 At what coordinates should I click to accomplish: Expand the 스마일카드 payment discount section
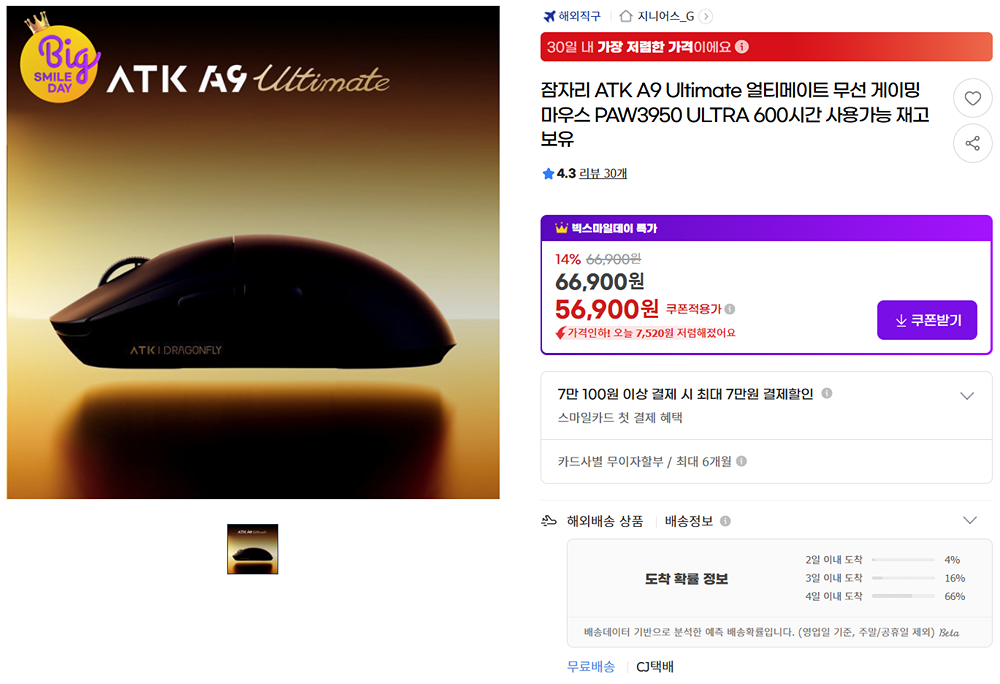967,396
